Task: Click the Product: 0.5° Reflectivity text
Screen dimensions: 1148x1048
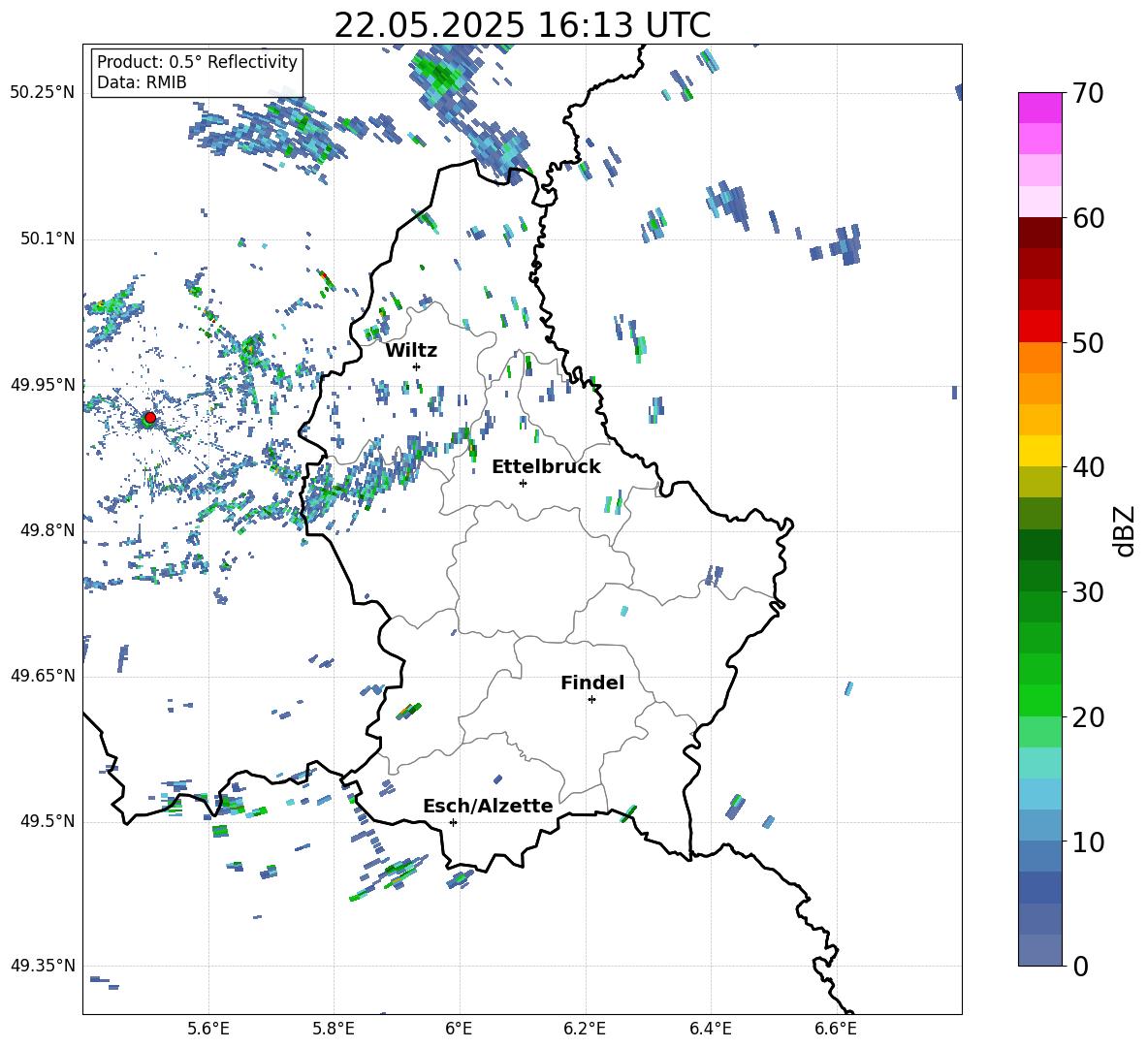Action: [x=197, y=62]
